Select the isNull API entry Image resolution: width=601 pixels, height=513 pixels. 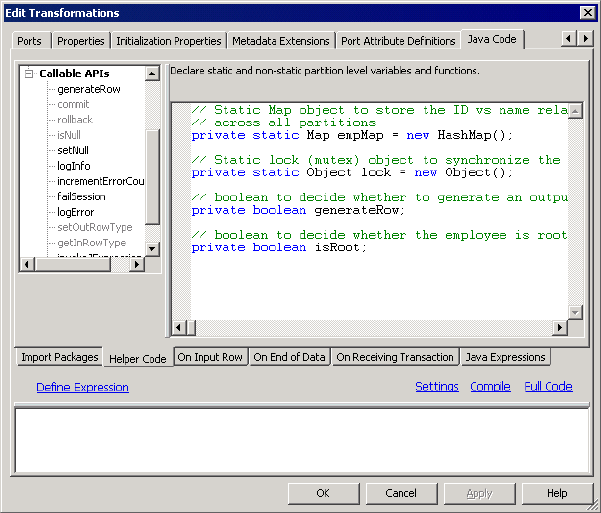coord(69,135)
